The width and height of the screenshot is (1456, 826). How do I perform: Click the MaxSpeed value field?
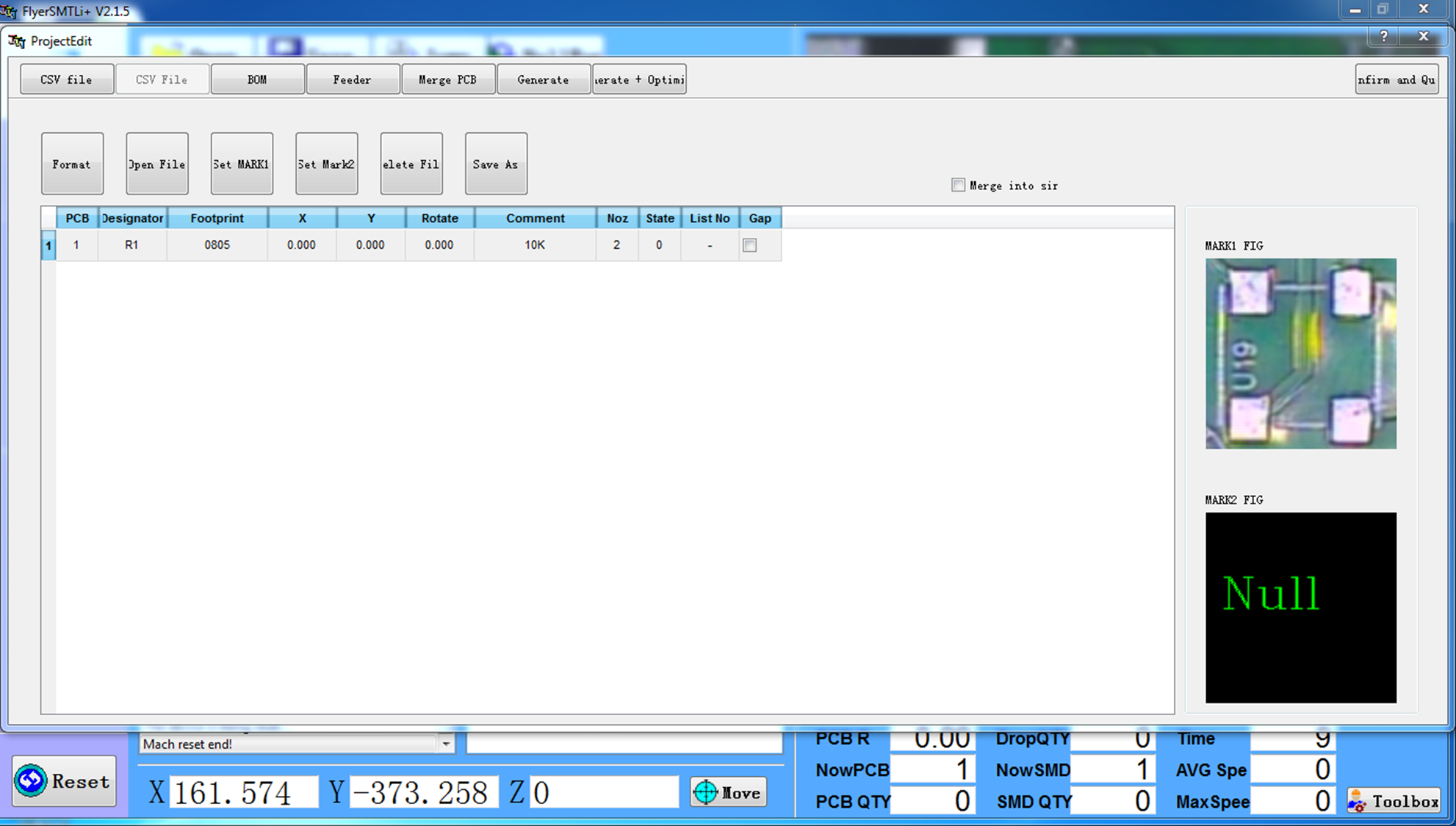point(1293,800)
